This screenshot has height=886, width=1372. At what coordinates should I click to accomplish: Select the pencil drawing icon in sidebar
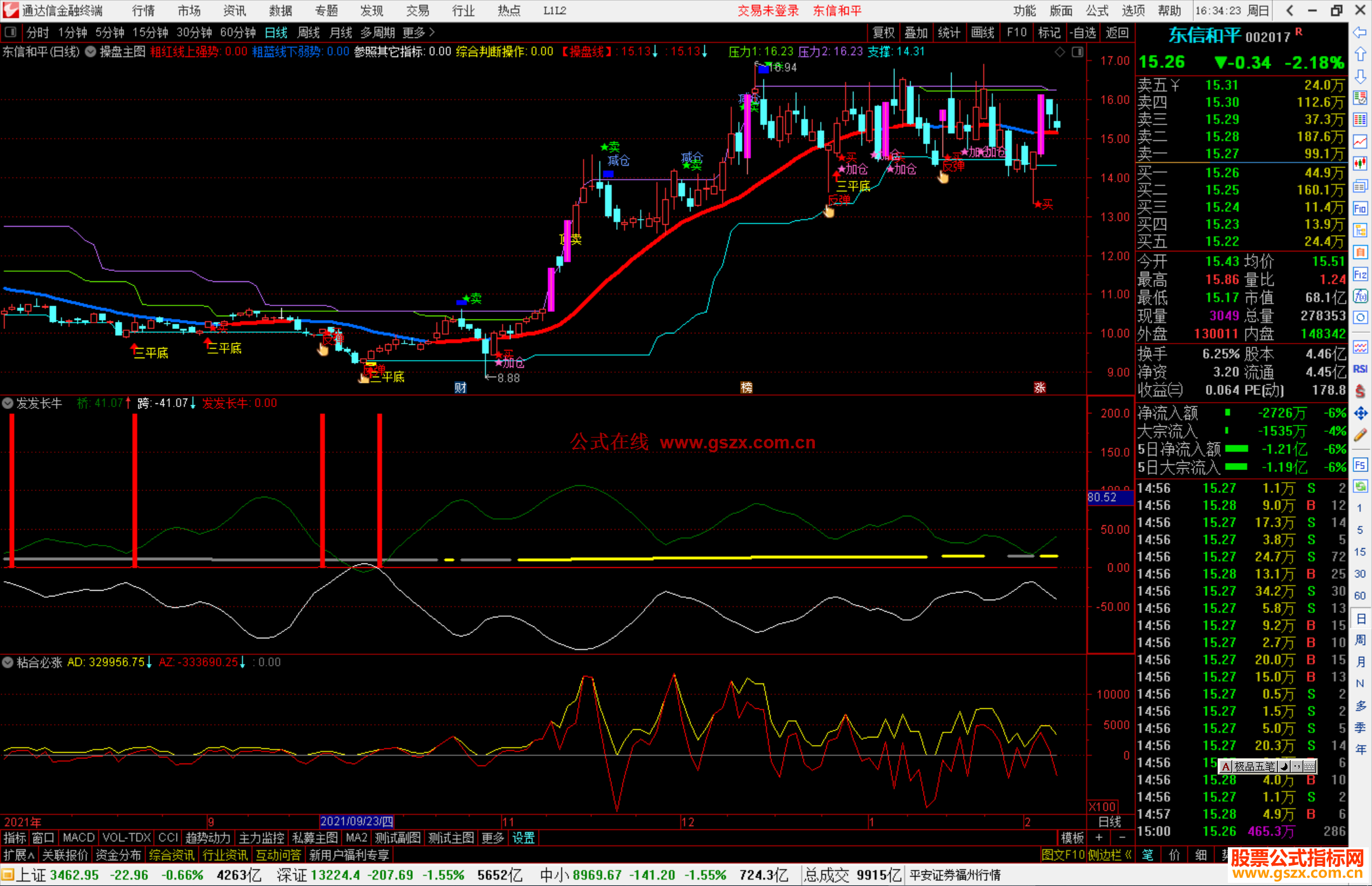tap(1360, 435)
